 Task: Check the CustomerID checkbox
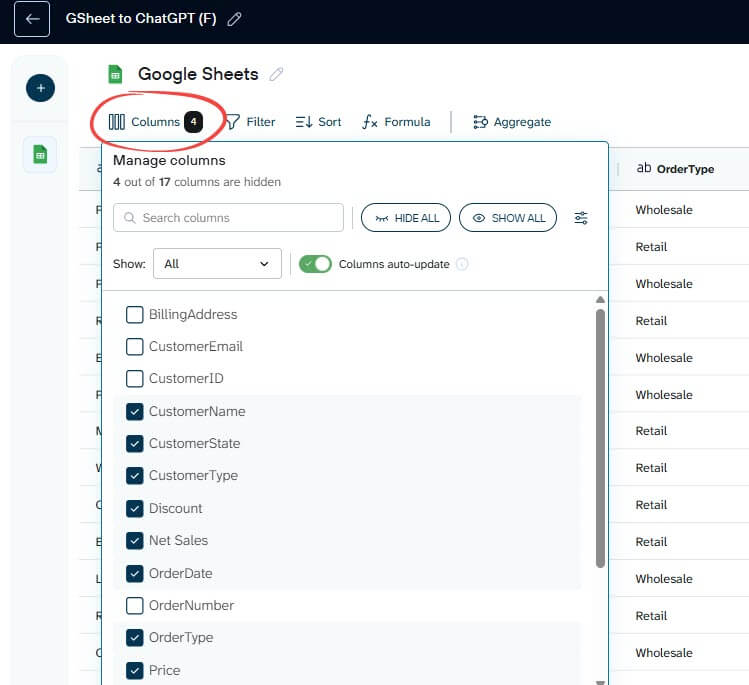135,379
